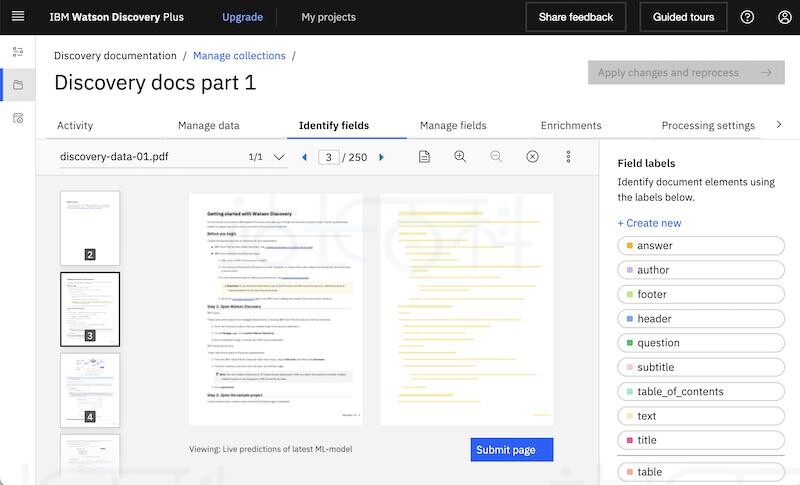800x485 pixels.
Task: Select the footer field label
Action: click(701, 294)
